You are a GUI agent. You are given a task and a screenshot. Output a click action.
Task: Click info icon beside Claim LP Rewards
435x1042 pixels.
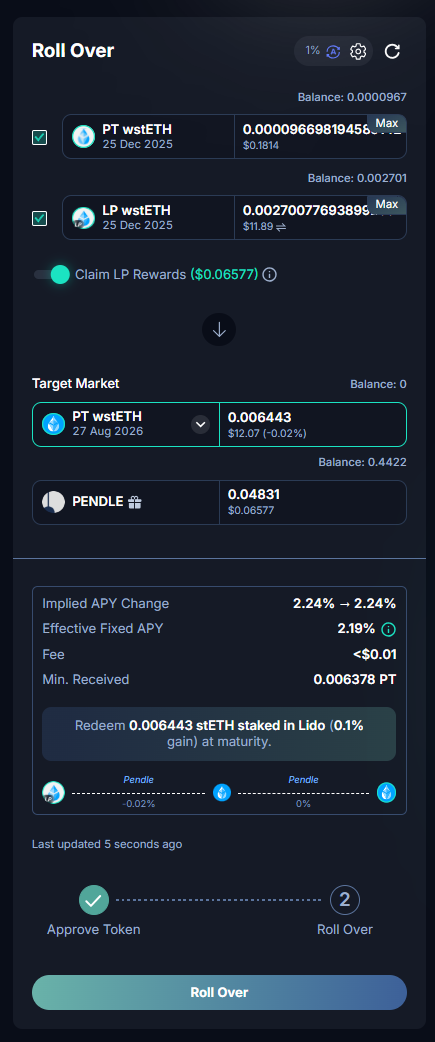click(269, 274)
